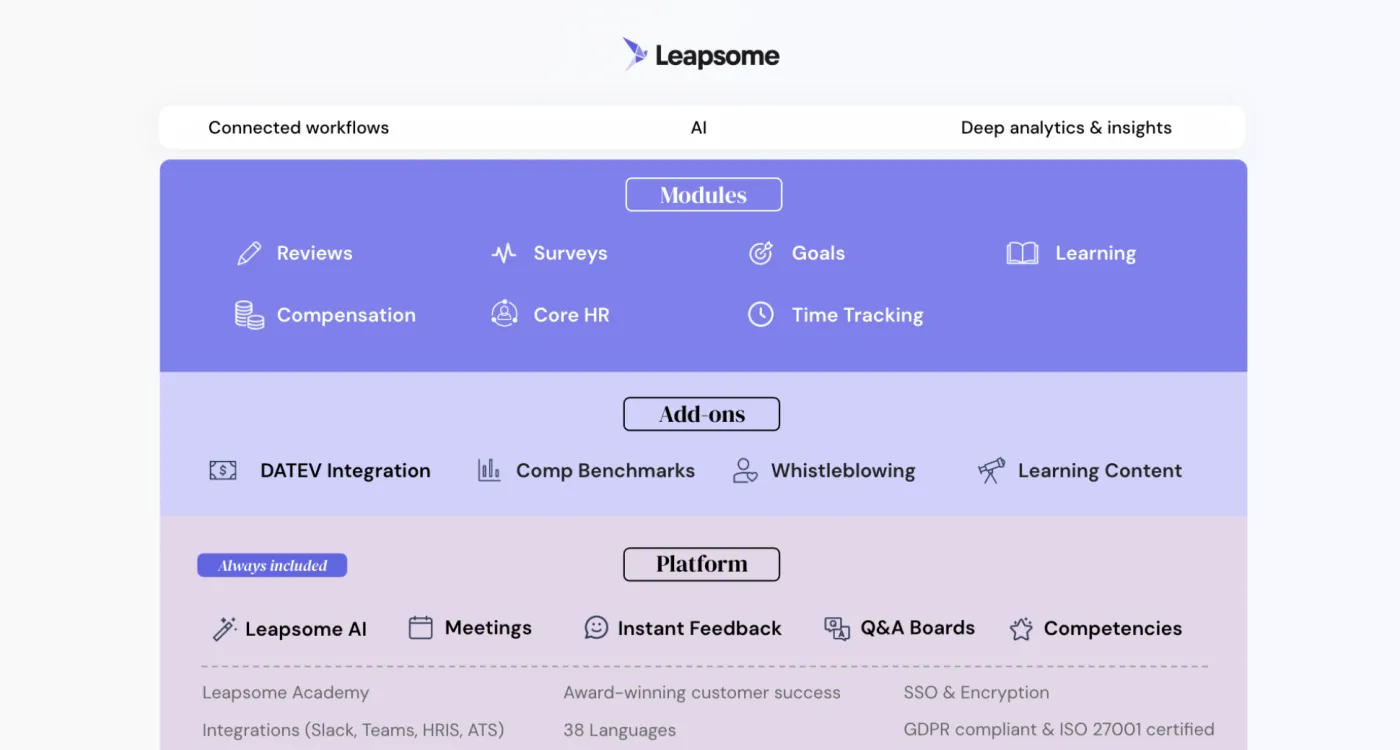The width and height of the screenshot is (1400, 750).
Task: Click the Always included badge
Action: pyautogui.click(x=272, y=565)
